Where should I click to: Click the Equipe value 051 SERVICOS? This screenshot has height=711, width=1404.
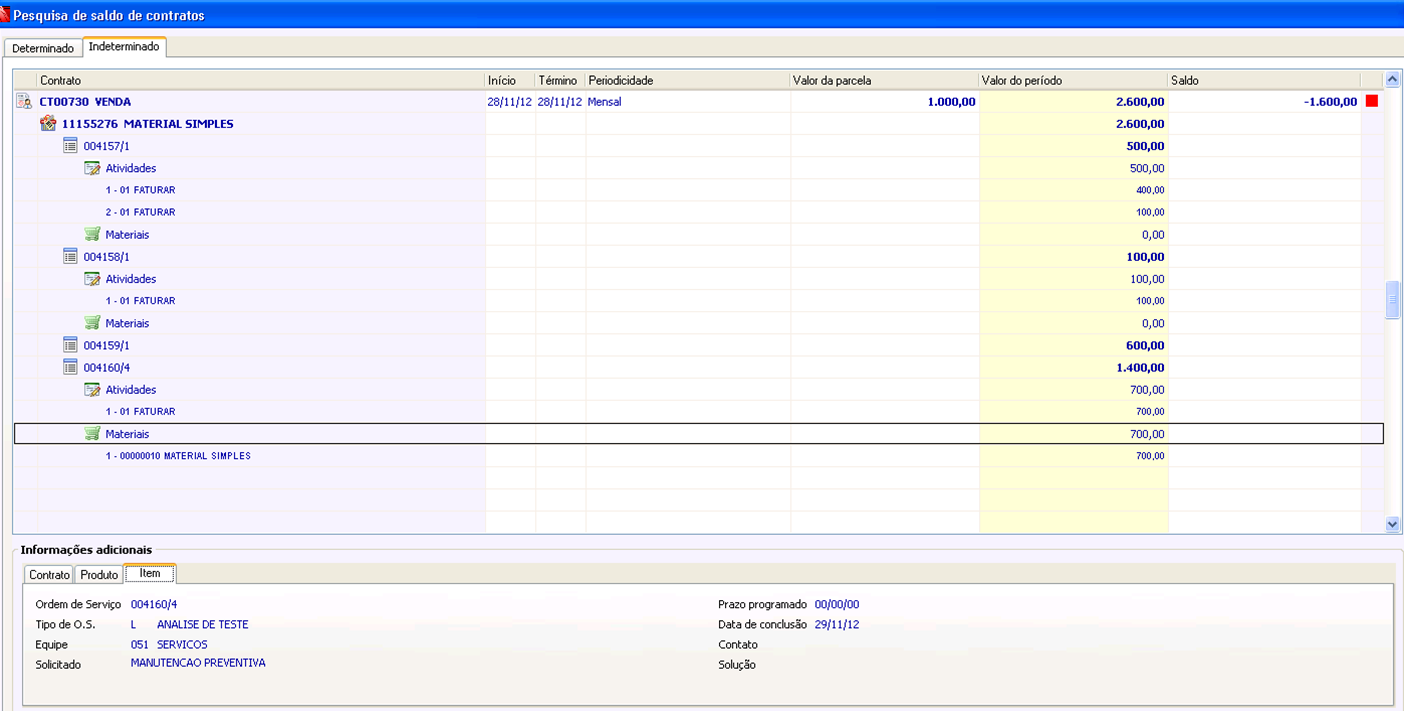click(169, 644)
